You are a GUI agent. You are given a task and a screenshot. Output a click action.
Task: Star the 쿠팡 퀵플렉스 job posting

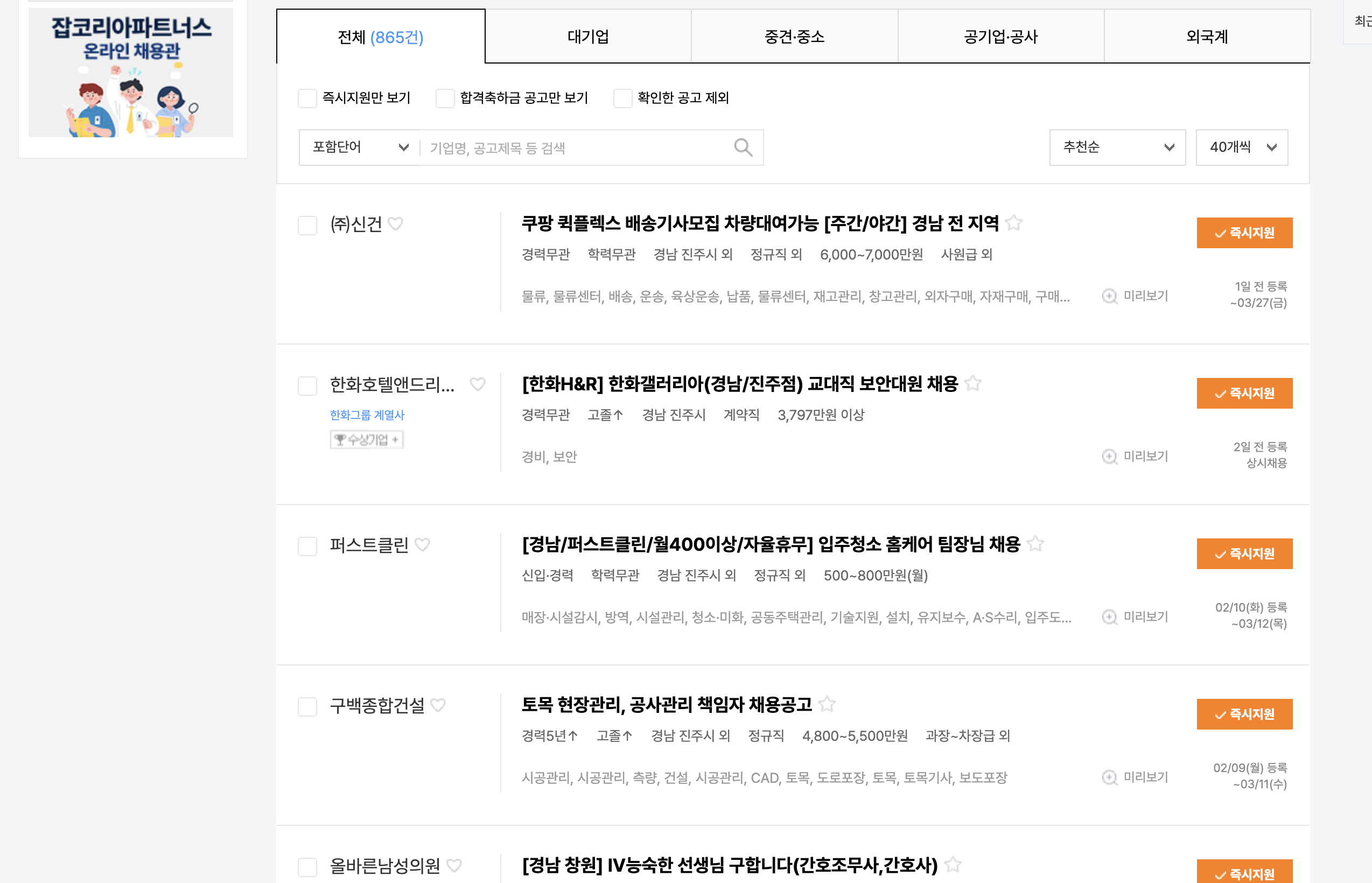1014,223
